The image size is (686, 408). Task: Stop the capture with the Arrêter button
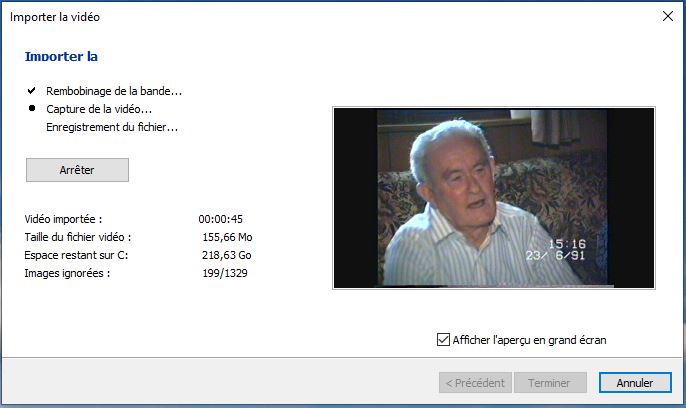(77, 170)
